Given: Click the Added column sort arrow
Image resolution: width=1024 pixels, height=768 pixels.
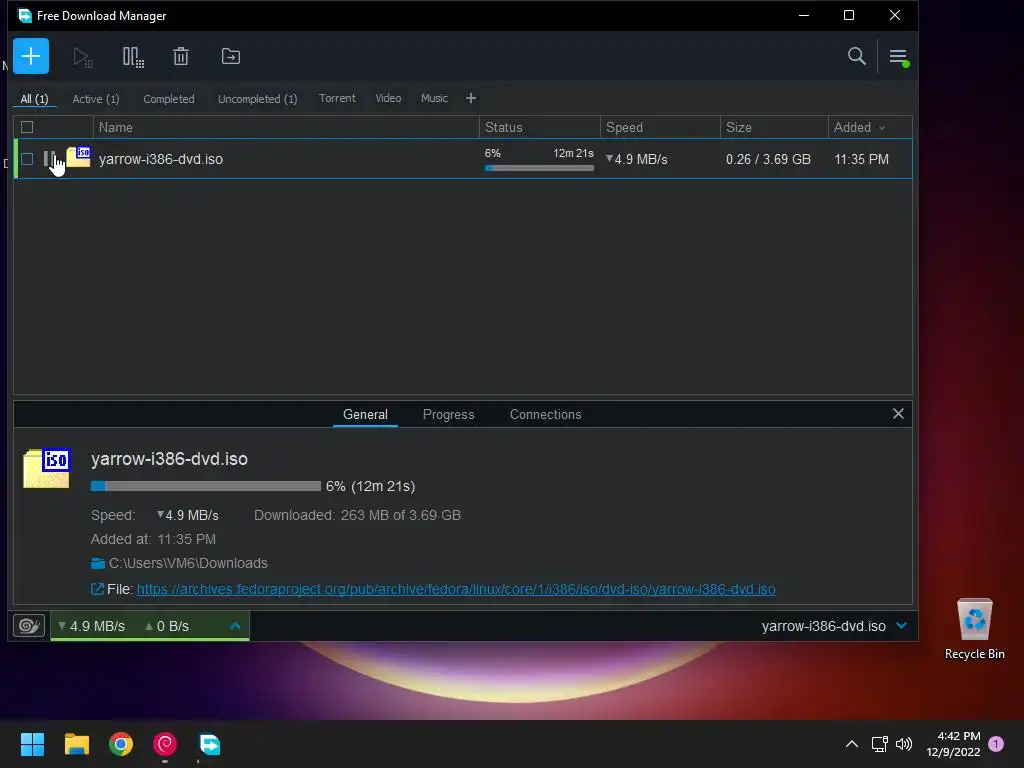Looking at the screenshot, I should pyautogui.click(x=882, y=128).
